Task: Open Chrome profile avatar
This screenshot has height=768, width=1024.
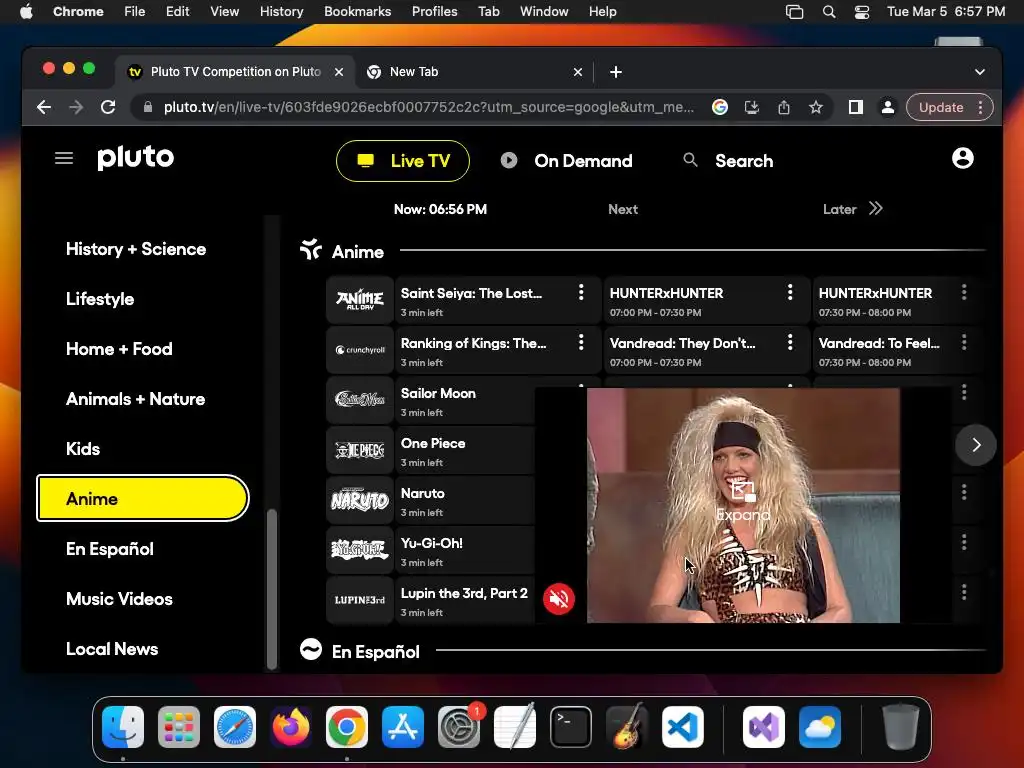Action: coord(888,107)
